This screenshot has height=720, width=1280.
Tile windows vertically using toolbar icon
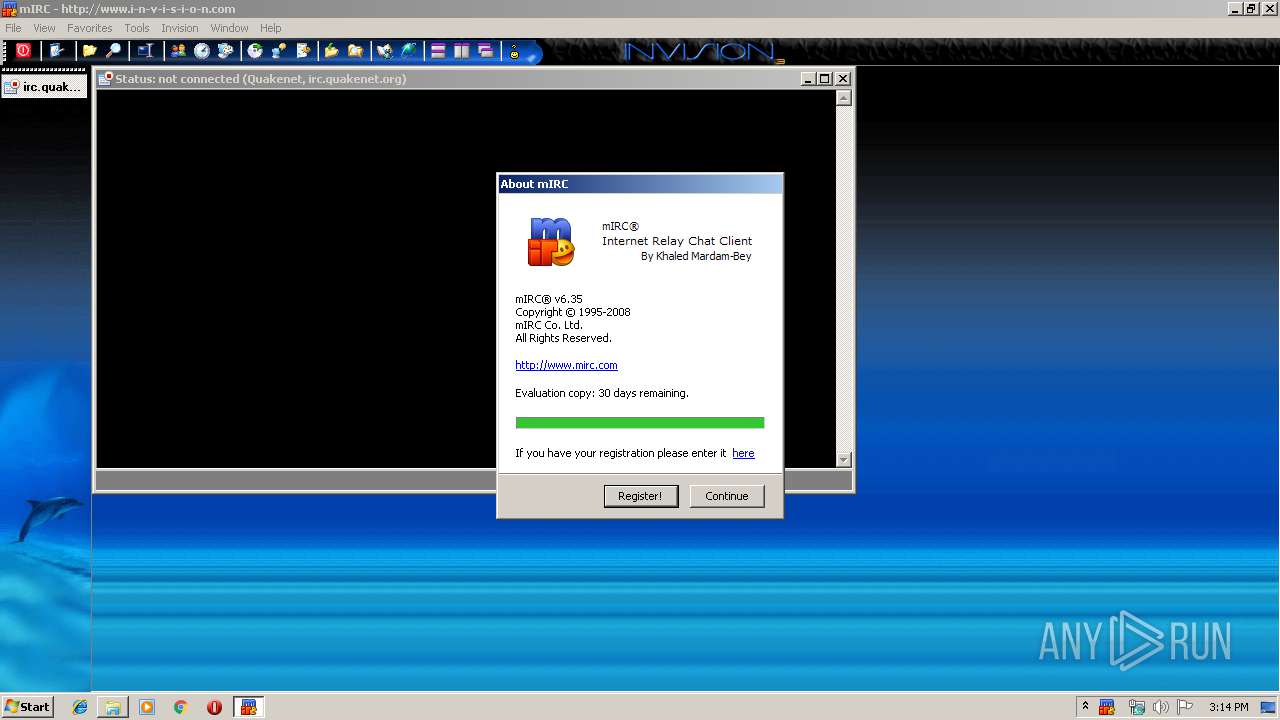[462, 50]
